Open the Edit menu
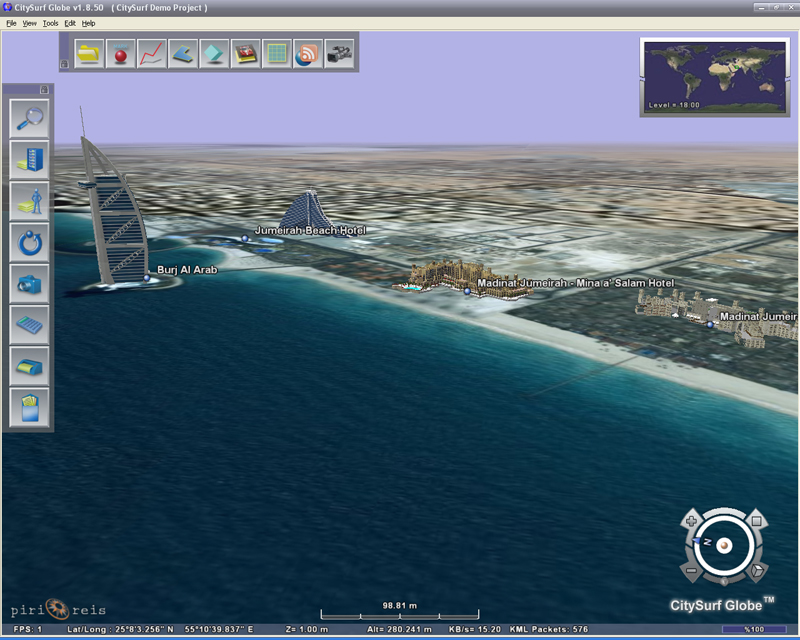Image resolution: width=800 pixels, height=640 pixels. point(70,23)
